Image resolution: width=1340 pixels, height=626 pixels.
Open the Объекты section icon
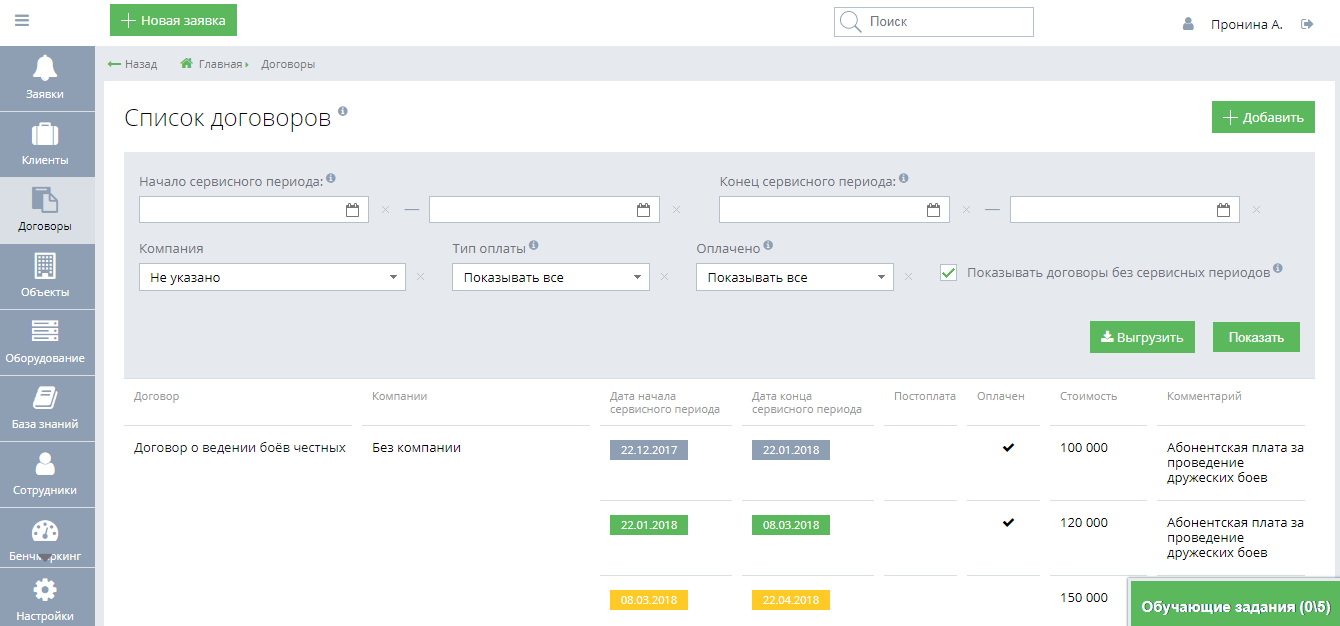(47, 275)
